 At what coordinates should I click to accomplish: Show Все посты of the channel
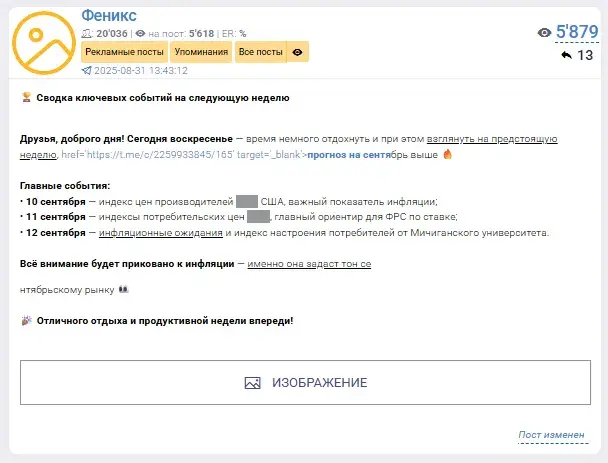pyautogui.click(x=261, y=52)
